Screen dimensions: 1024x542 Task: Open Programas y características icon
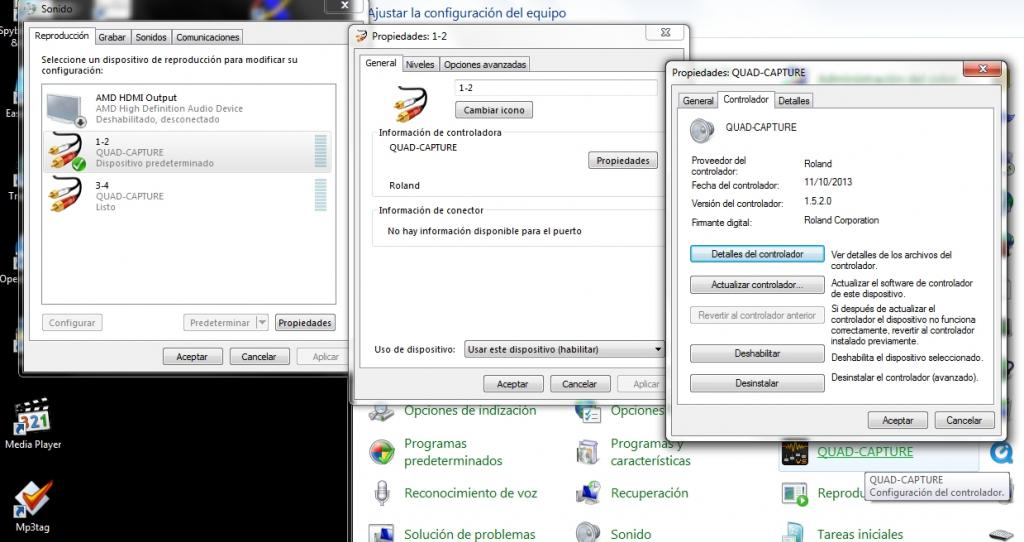588,452
